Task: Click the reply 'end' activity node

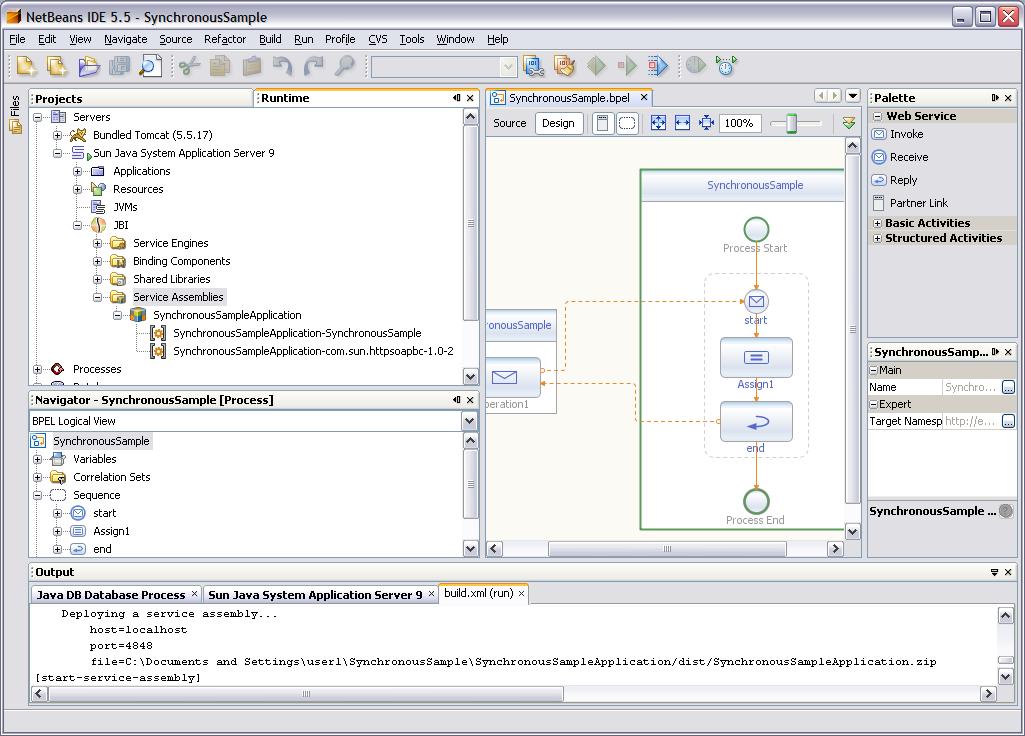Action: pyautogui.click(x=756, y=422)
